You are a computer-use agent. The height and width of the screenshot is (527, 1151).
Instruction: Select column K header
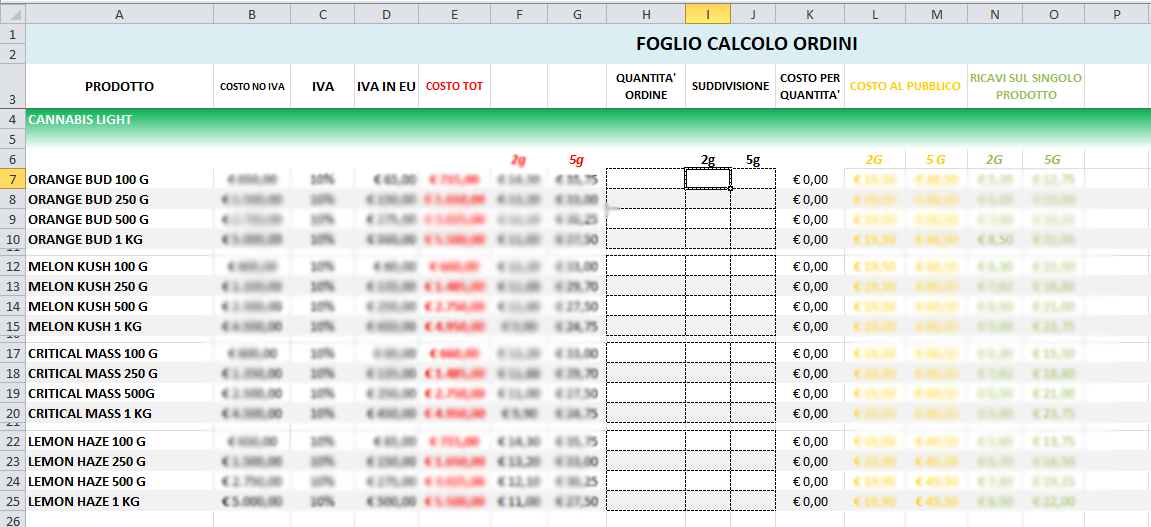tap(810, 13)
